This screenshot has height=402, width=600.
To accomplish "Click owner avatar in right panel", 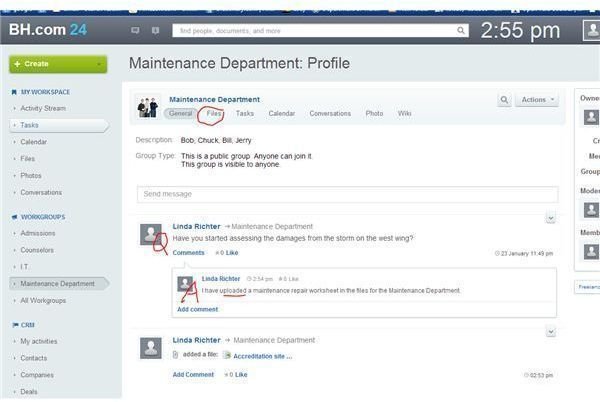I will pos(591,117).
